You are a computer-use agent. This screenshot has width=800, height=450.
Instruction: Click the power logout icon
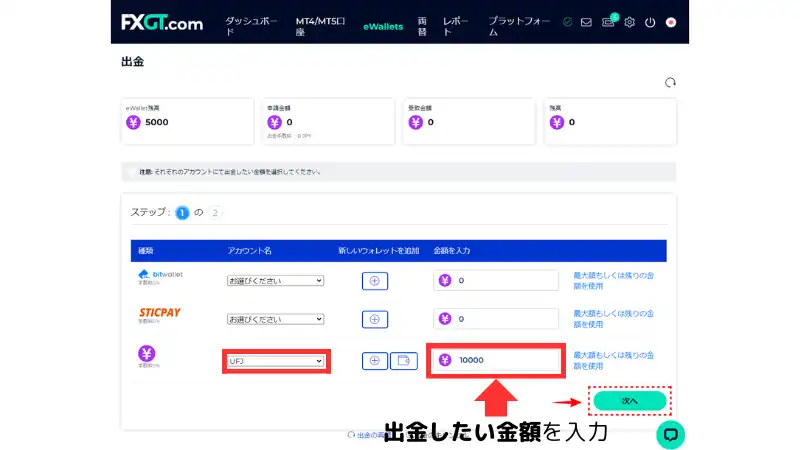point(650,22)
